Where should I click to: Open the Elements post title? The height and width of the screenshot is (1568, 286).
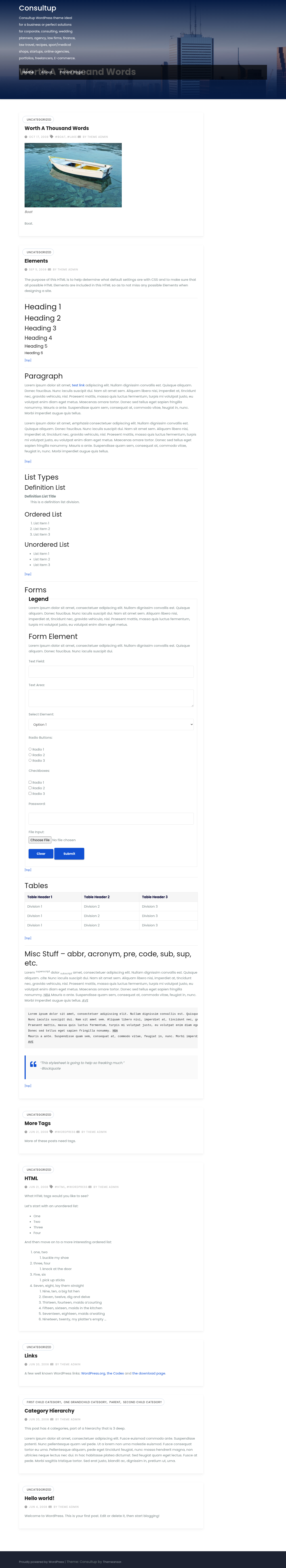click(36, 261)
